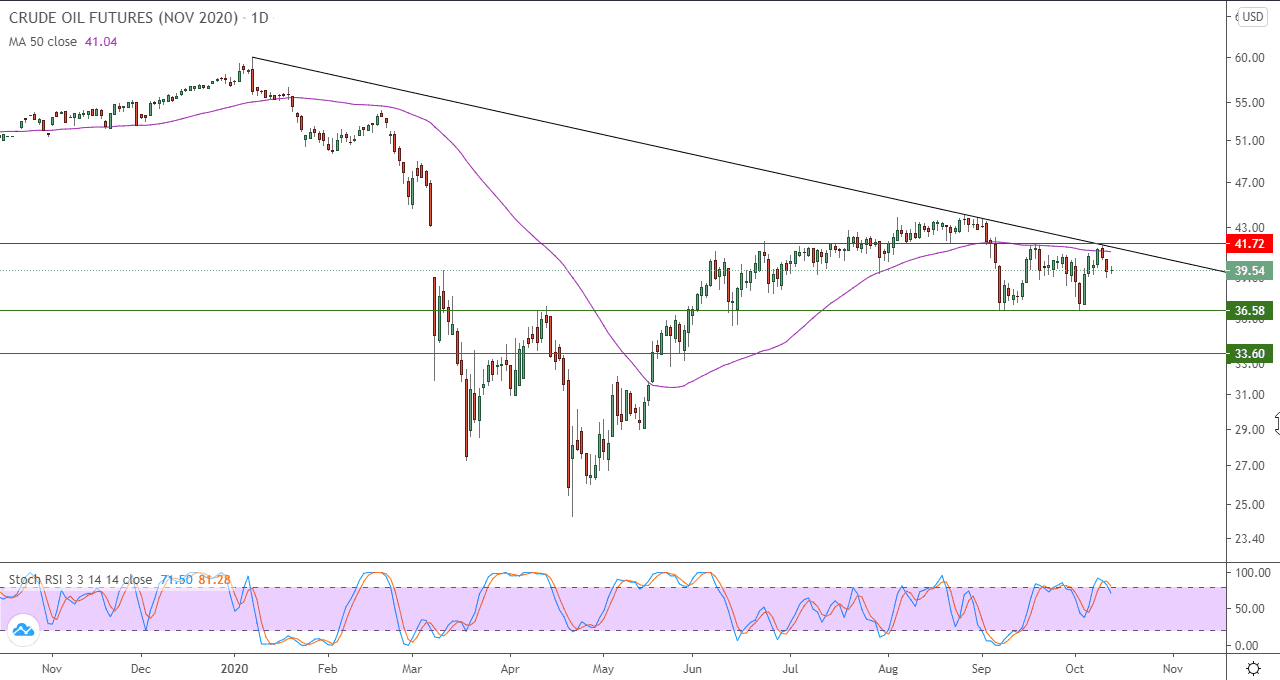The height and width of the screenshot is (680, 1280).
Task: Click the Jun label on time axis
Action: (691, 667)
